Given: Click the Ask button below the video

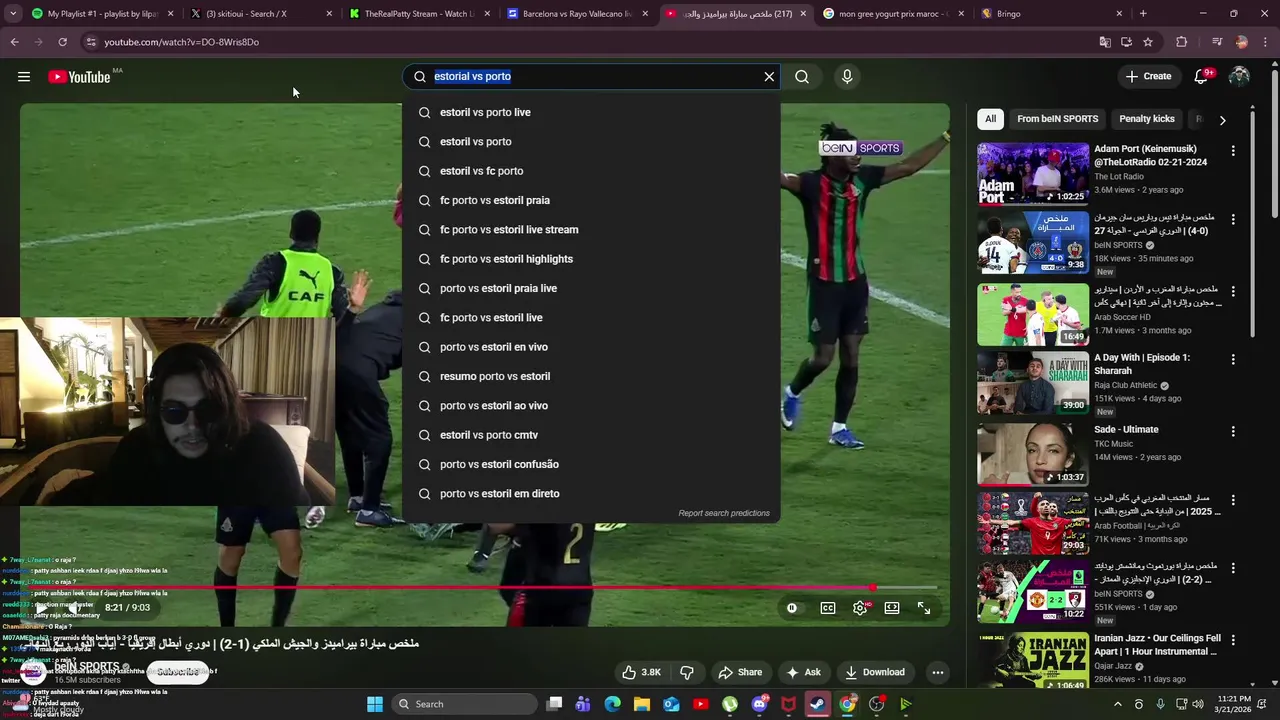Looking at the screenshot, I should point(804,673).
